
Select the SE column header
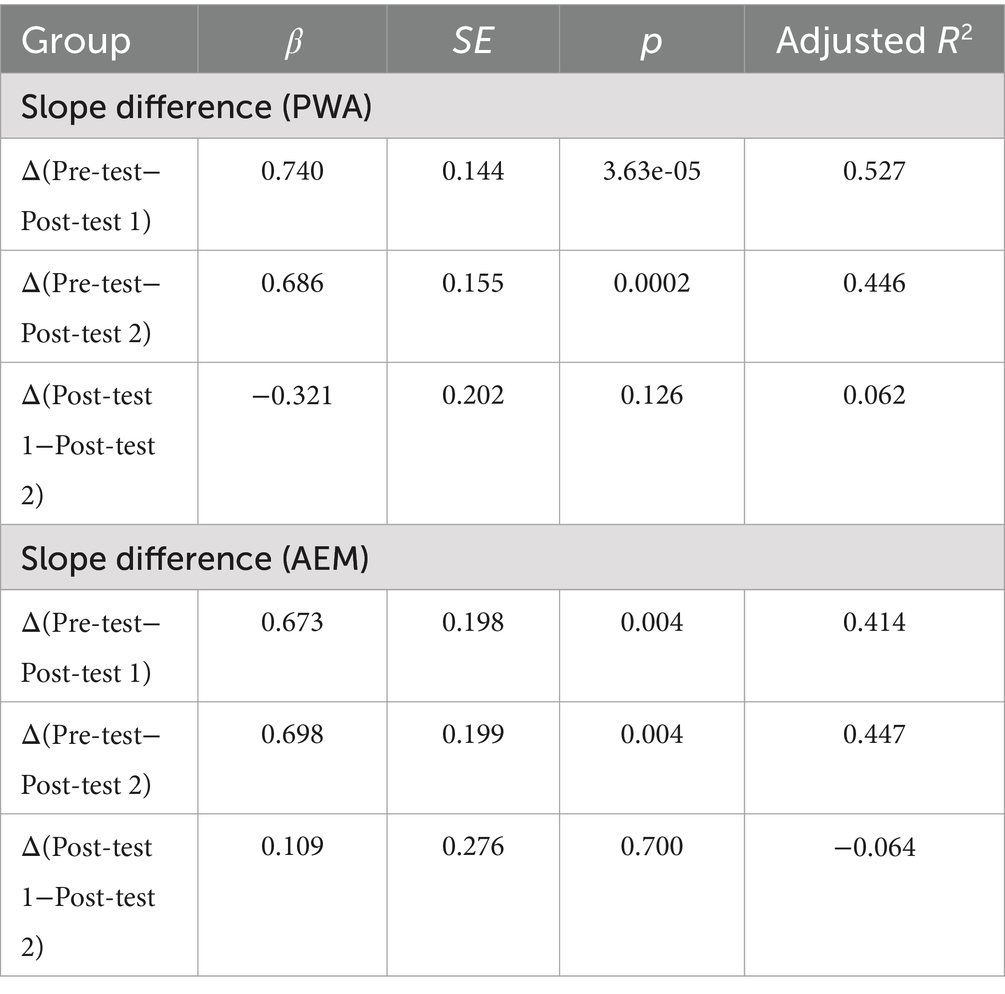(472, 41)
